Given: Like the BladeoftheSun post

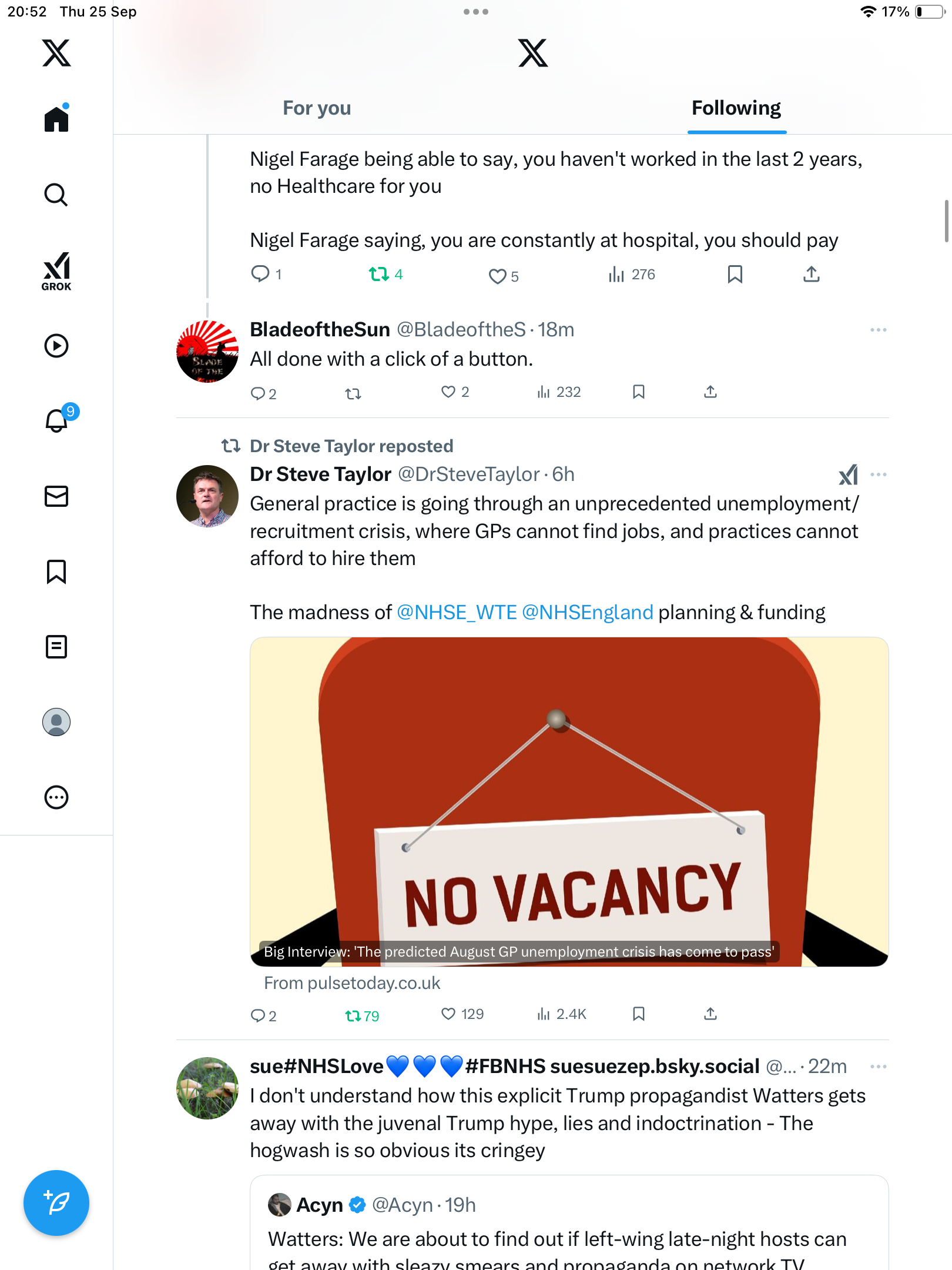Looking at the screenshot, I should pyautogui.click(x=448, y=392).
